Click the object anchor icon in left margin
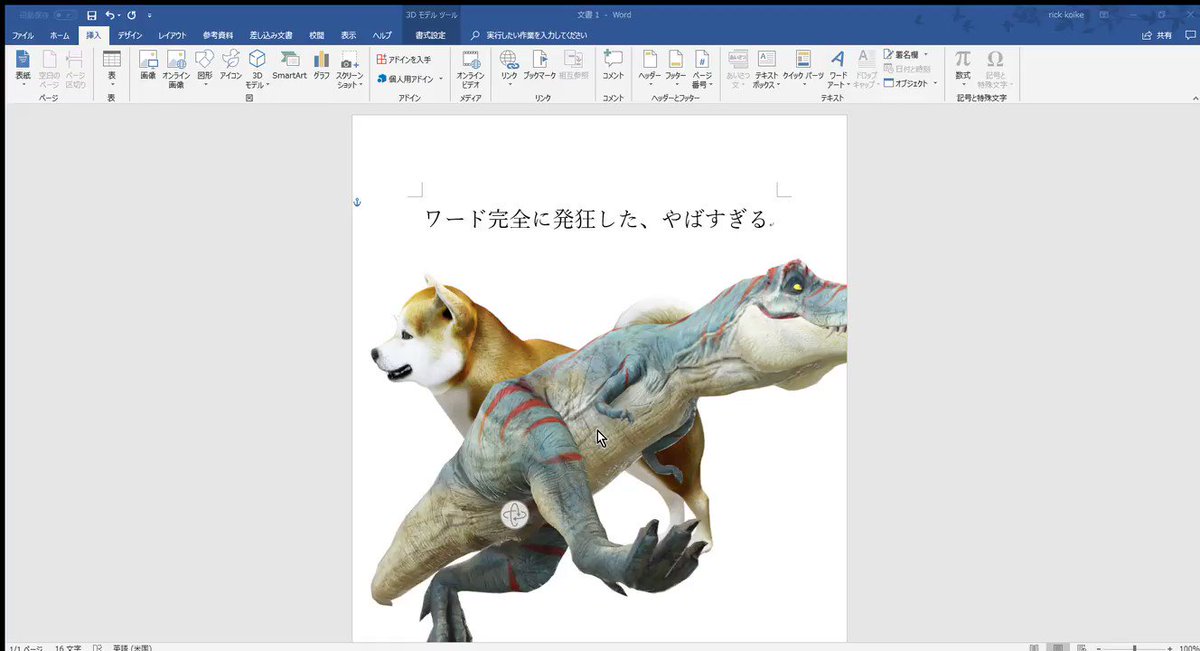The width and height of the screenshot is (1200, 651). tap(357, 202)
